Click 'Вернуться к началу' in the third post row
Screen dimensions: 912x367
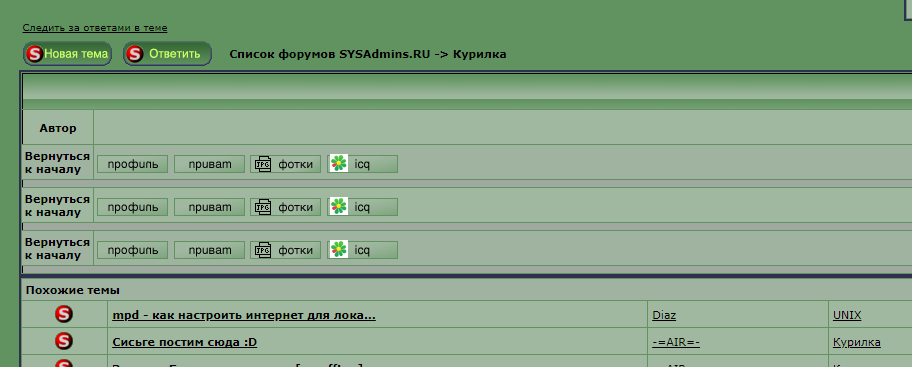click(57, 249)
